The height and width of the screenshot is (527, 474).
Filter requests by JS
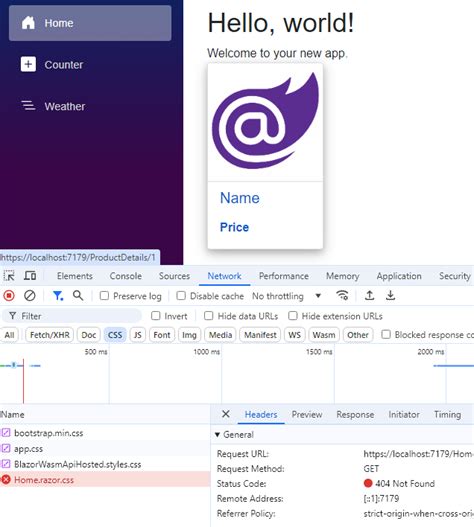[x=137, y=335]
